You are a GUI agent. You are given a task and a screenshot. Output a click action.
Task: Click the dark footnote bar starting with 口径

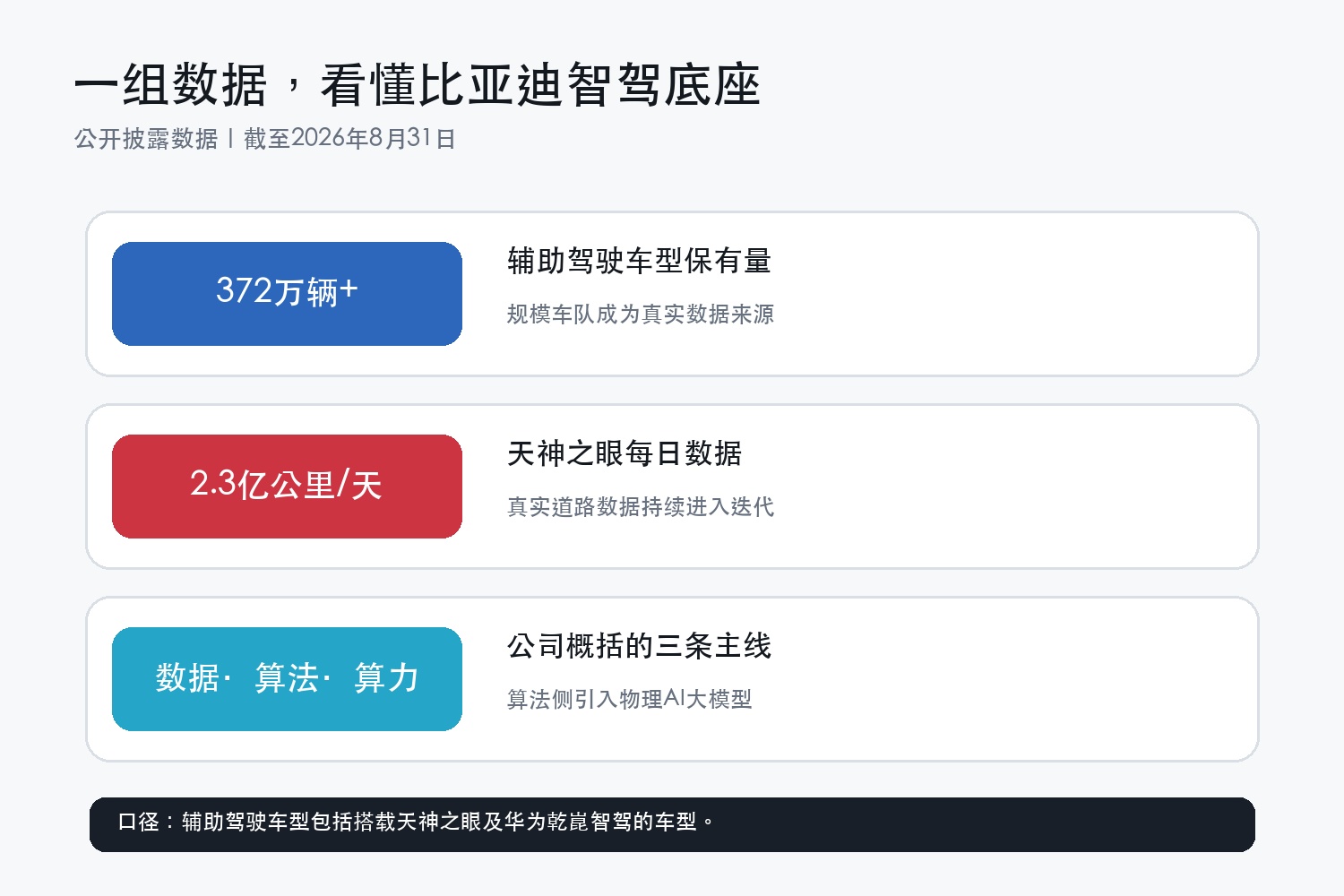click(x=672, y=824)
